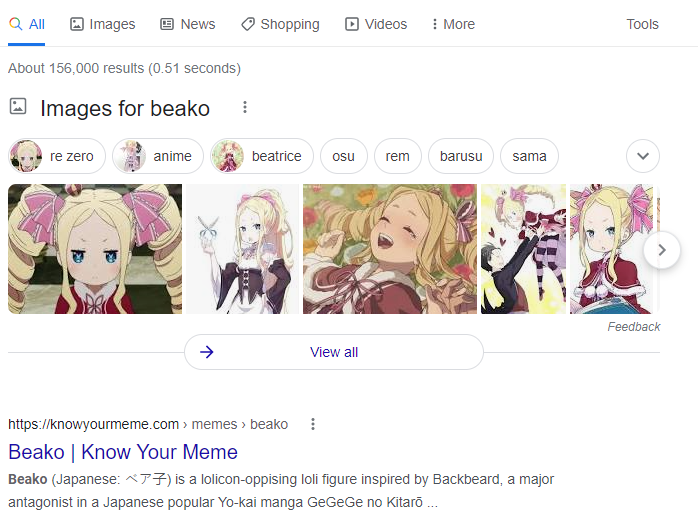Select the re zero filter chip
The width and height of the screenshot is (698, 521).
(x=57, y=156)
